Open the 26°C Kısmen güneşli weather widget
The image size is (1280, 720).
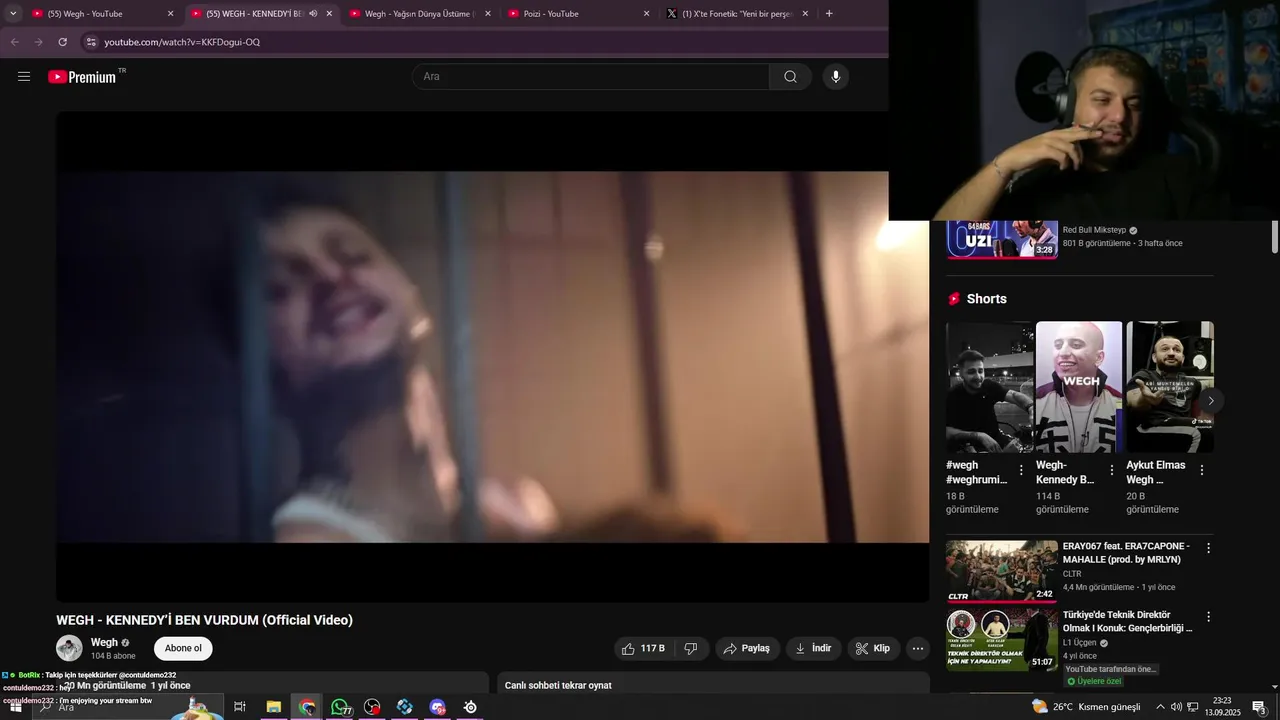[1086, 707]
